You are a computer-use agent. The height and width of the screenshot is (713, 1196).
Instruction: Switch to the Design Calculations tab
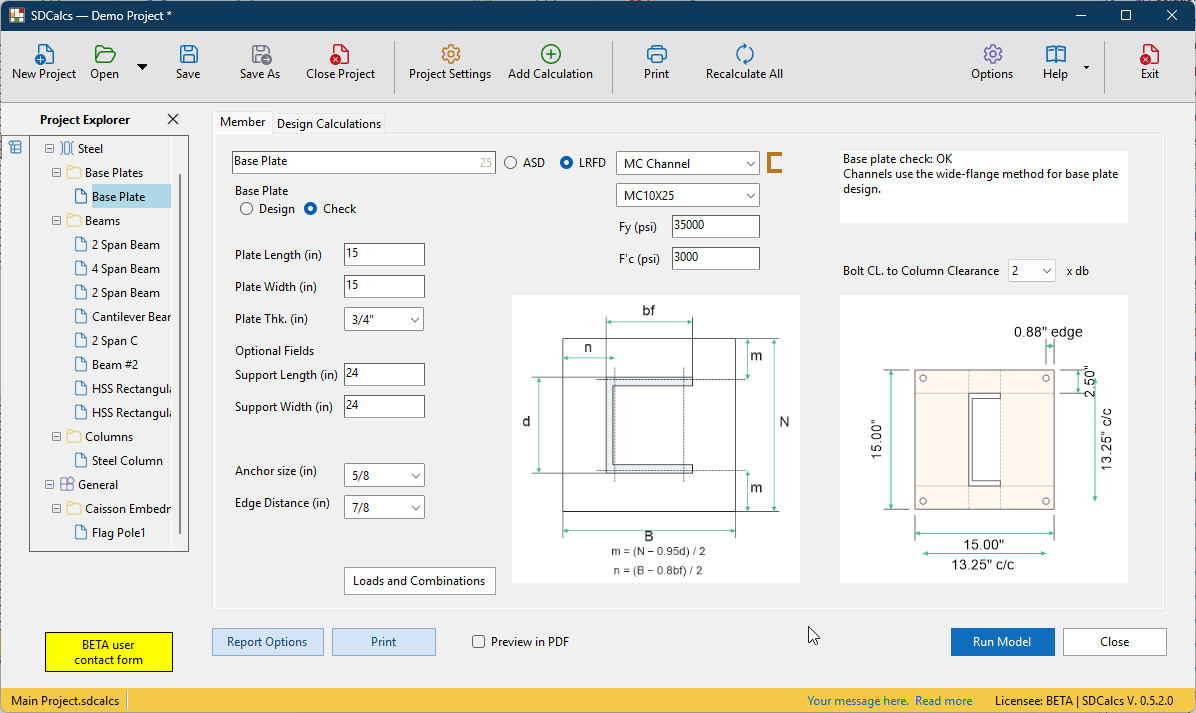329,124
